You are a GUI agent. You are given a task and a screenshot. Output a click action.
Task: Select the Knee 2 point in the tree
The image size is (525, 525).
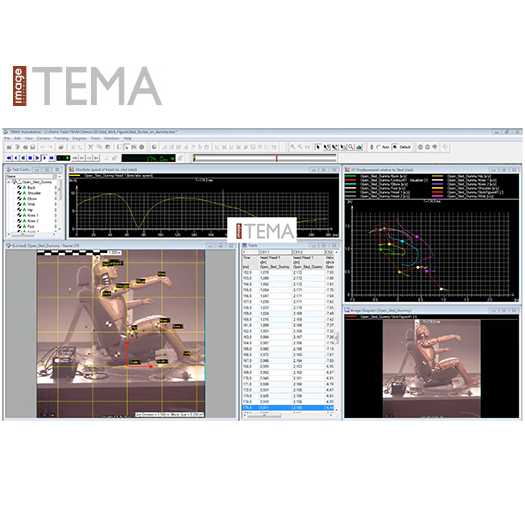[33, 221]
